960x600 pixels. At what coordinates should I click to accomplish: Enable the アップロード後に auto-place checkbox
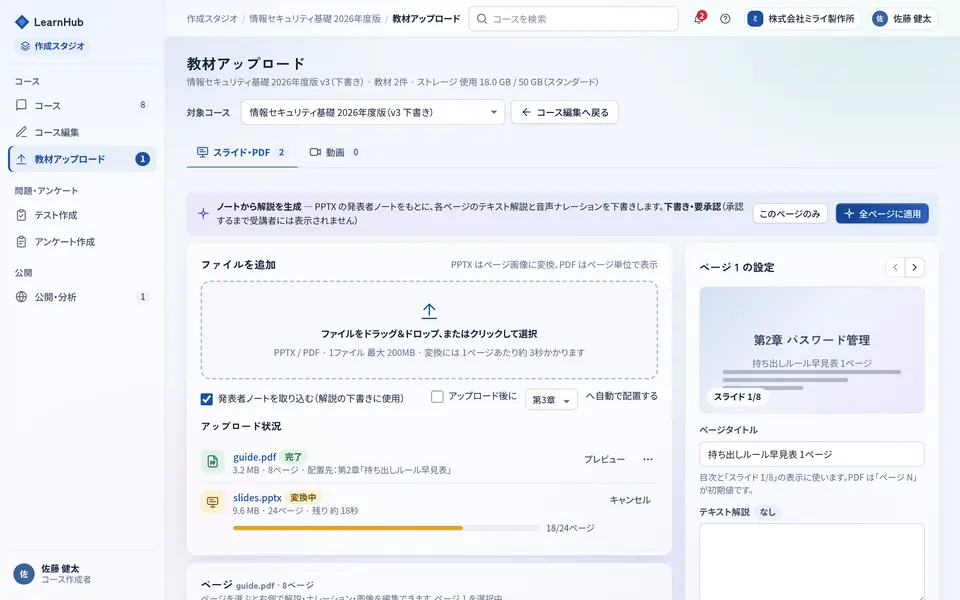437,397
